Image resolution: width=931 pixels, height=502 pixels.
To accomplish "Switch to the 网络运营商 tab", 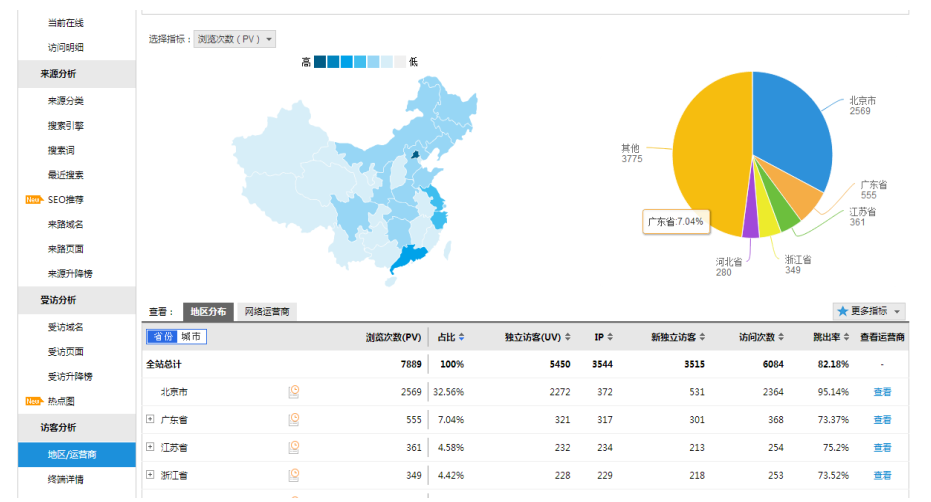I will (x=267, y=312).
